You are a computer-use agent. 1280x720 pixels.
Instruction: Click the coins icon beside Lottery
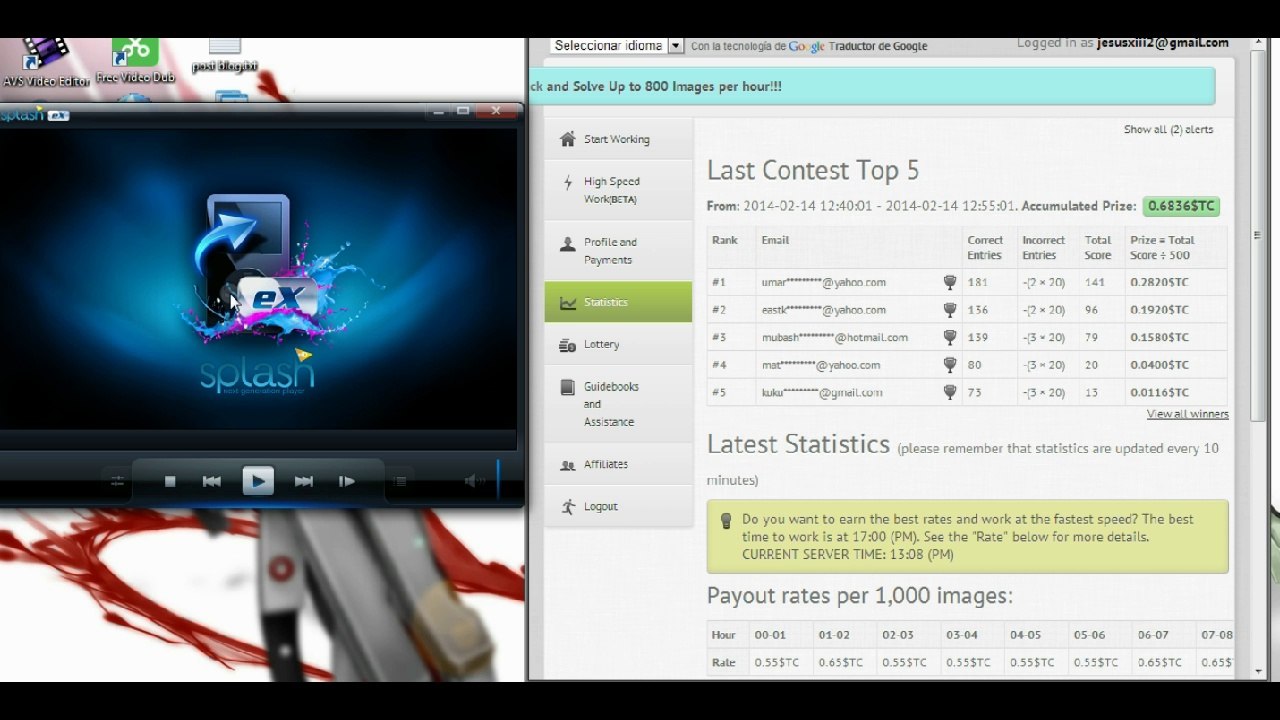568,345
